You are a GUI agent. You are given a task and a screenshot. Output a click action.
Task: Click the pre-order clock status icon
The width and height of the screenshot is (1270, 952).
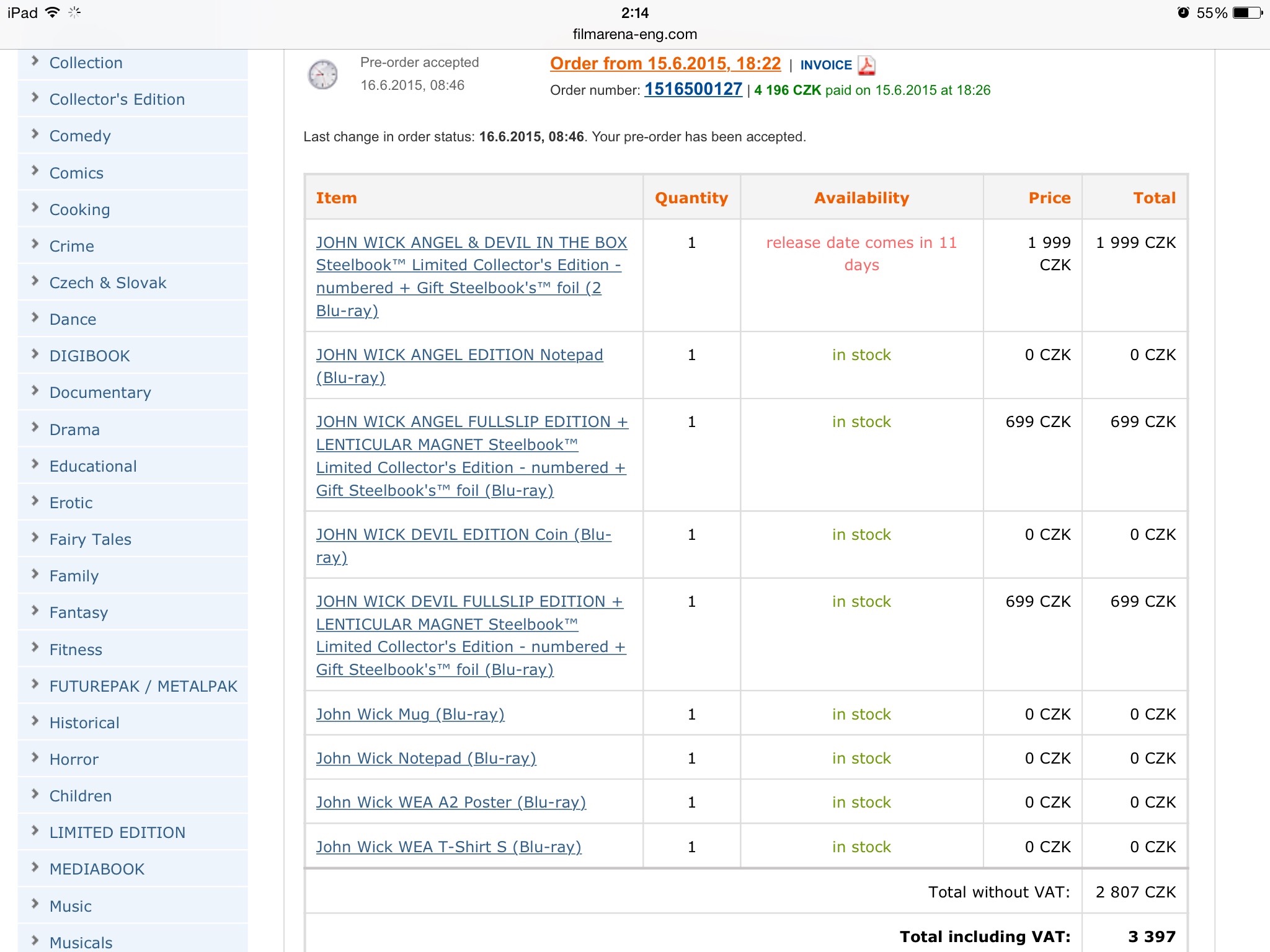pos(323,75)
